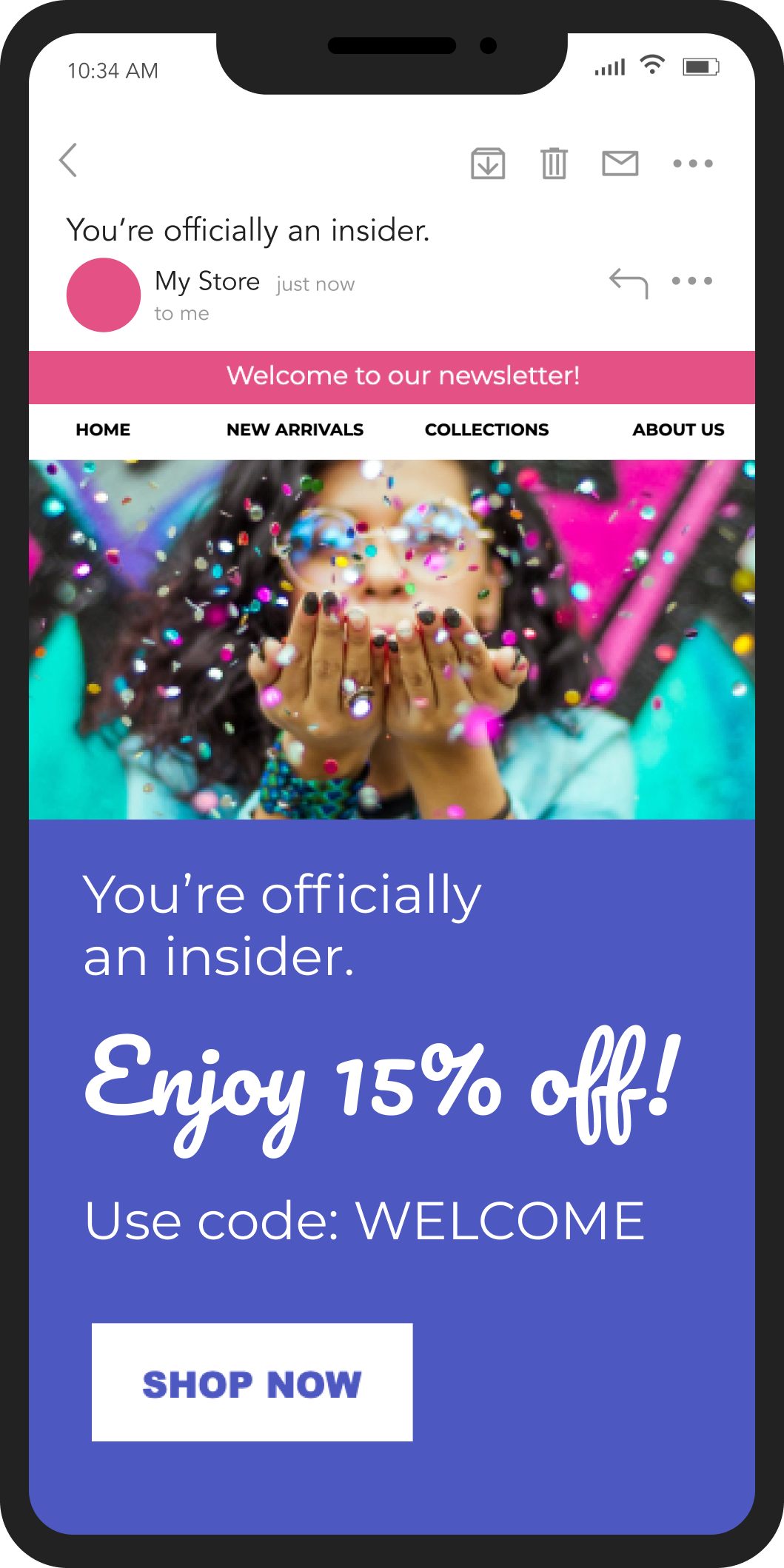Open the HOME navigation link
The height and width of the screenshot is (1568, 784).
[103, 429]
